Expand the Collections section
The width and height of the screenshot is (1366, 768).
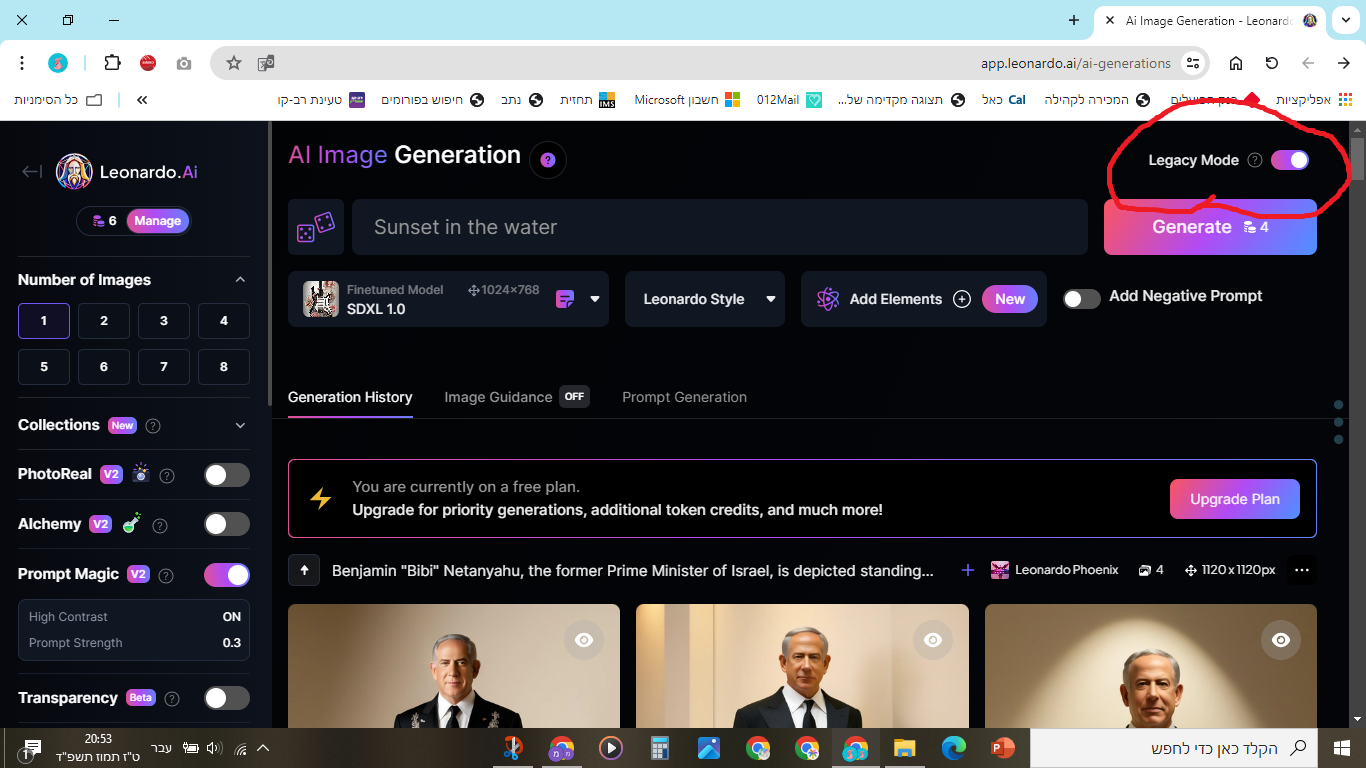[x=240, y=426]
